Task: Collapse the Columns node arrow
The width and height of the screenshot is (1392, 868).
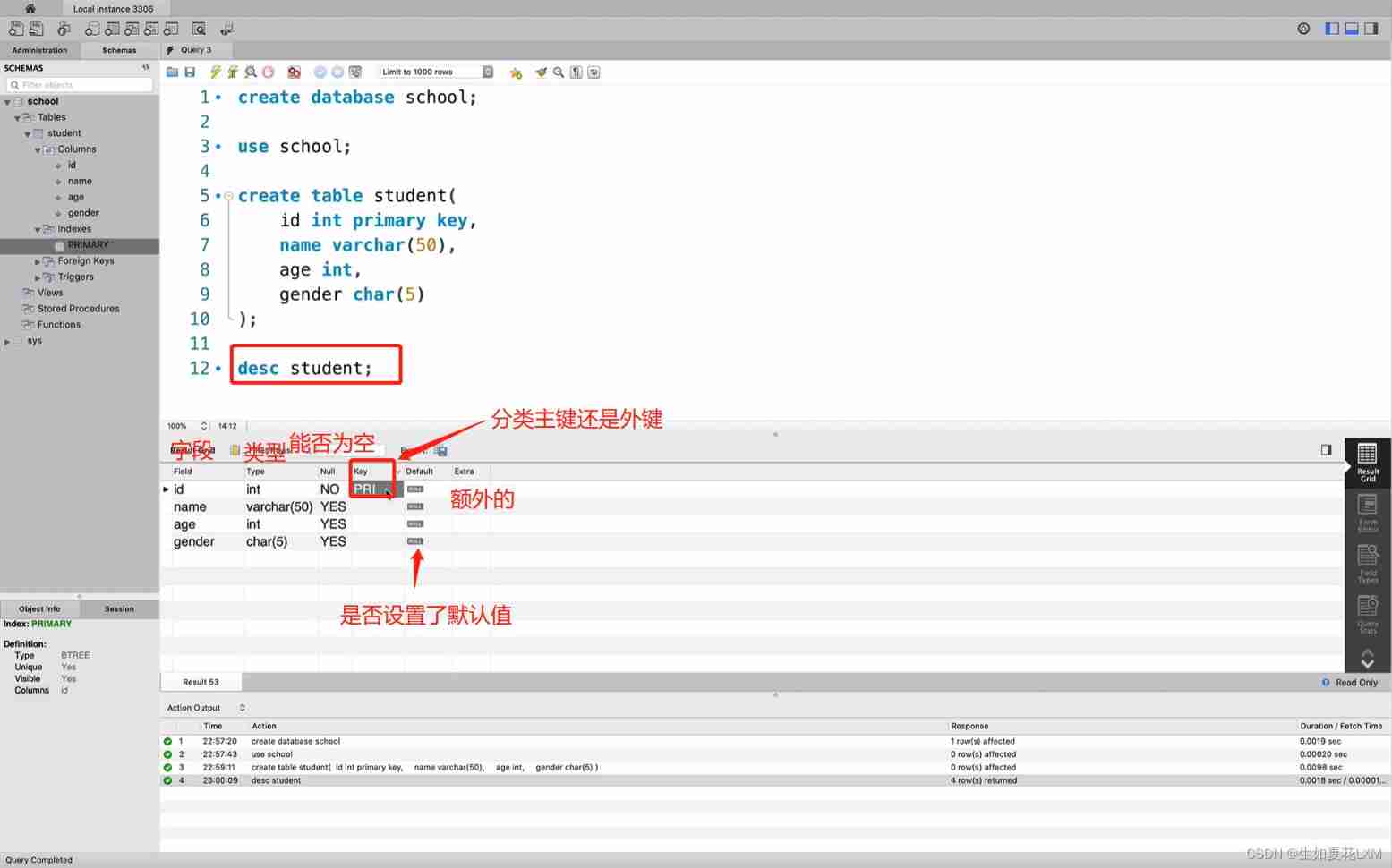Action: [38, 150]
